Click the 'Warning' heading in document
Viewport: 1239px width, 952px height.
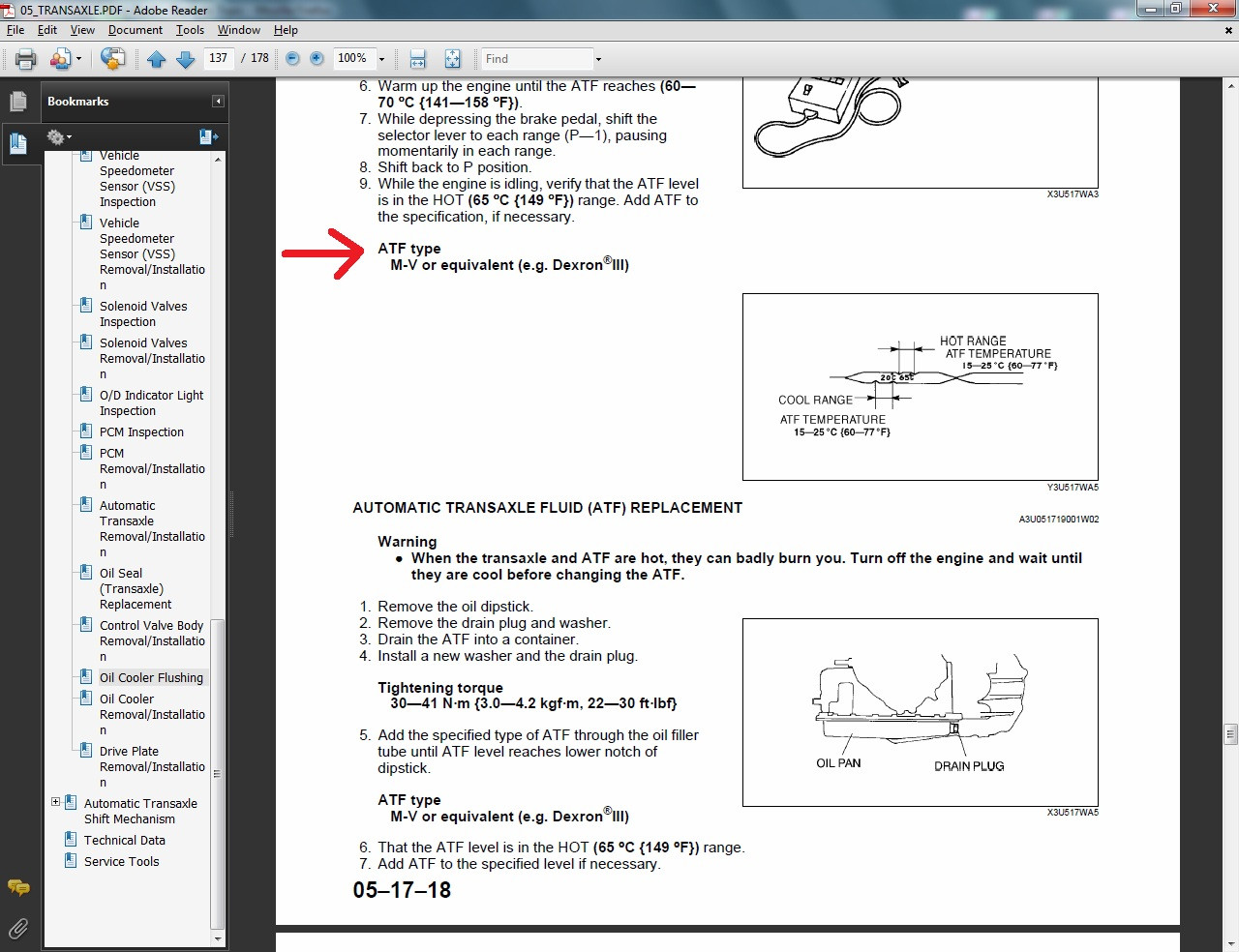408,542
